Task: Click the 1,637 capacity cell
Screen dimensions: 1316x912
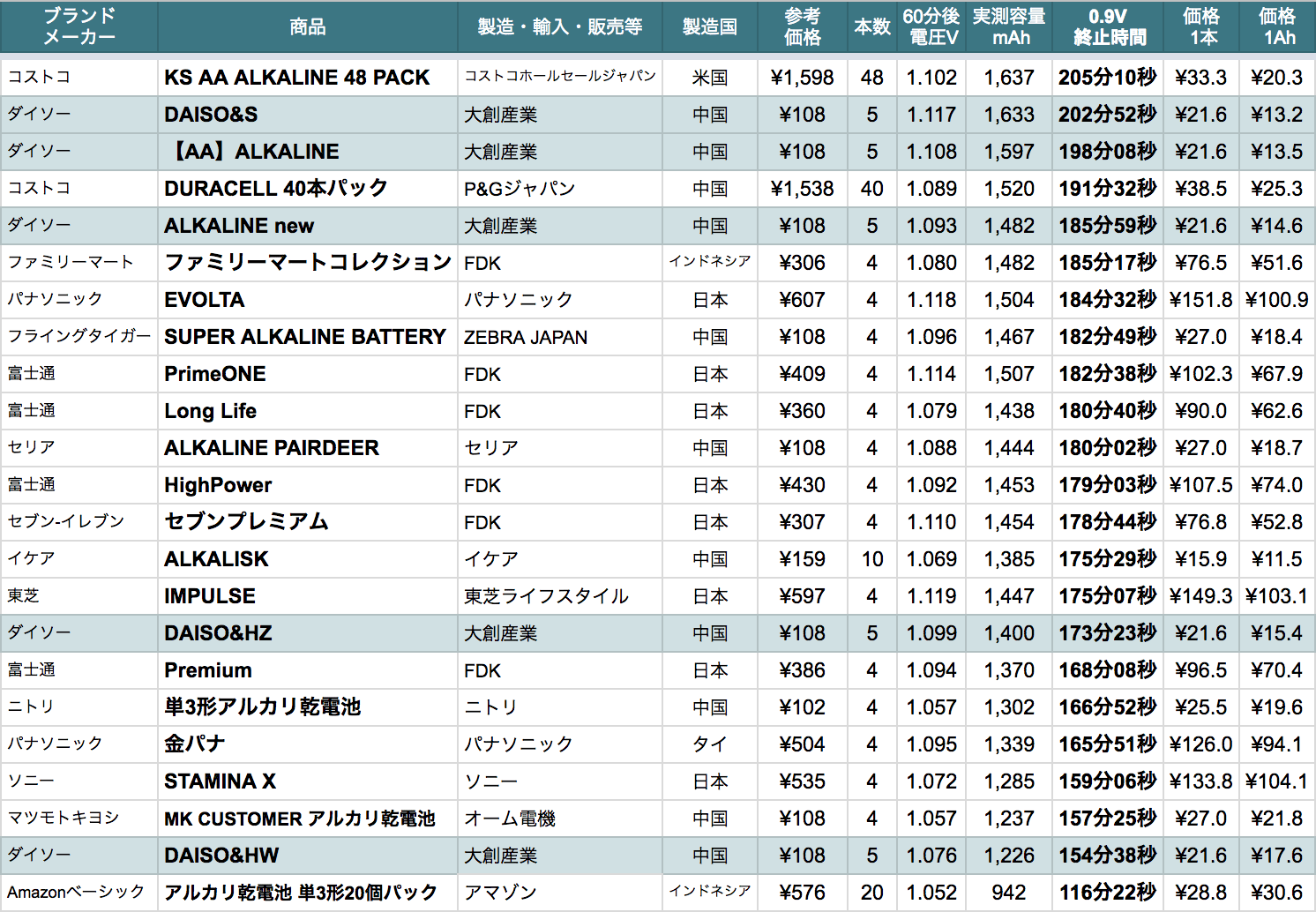Action: click(1009, 78)
